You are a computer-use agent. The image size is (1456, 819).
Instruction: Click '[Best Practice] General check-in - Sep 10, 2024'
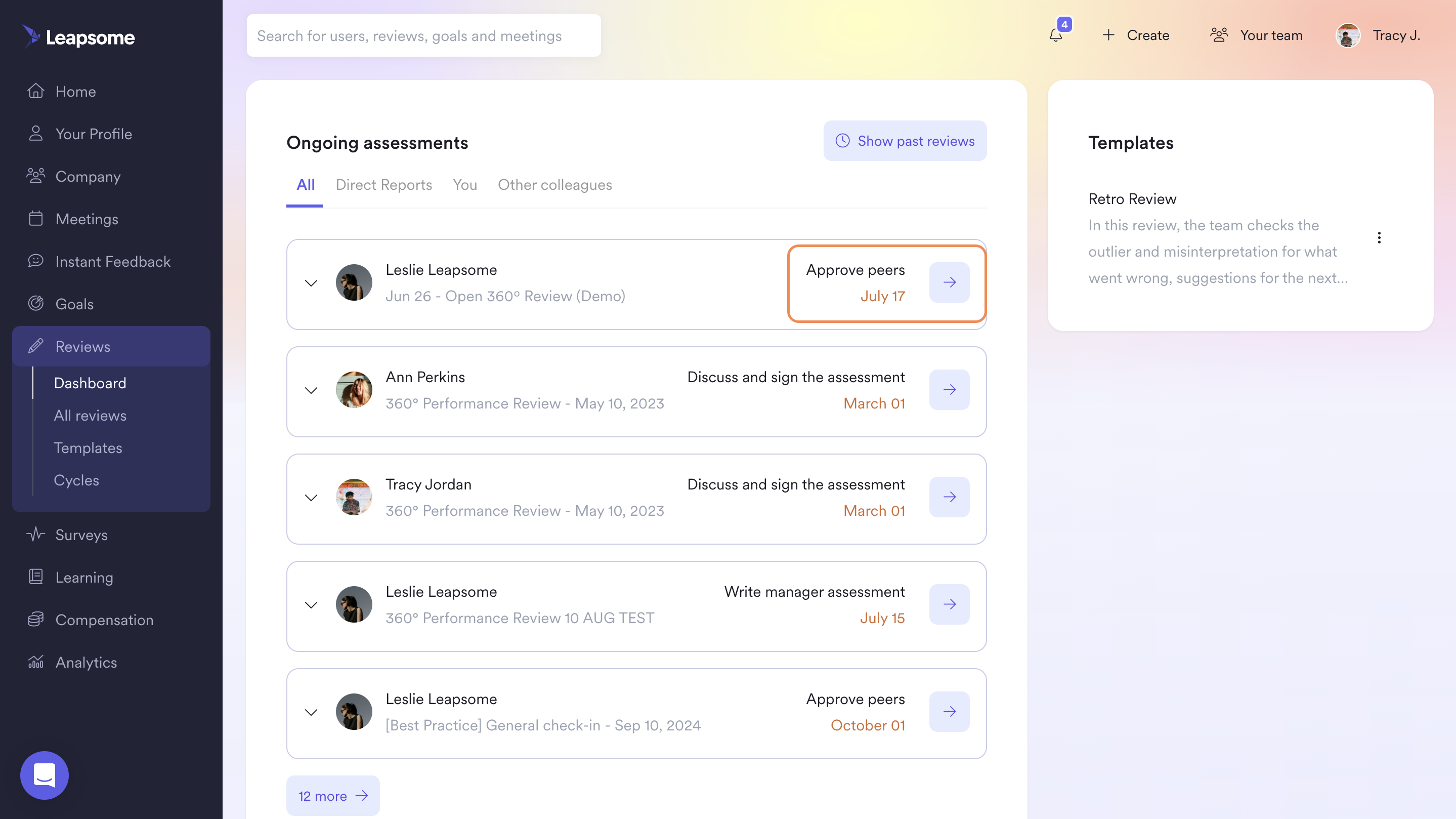543,726
